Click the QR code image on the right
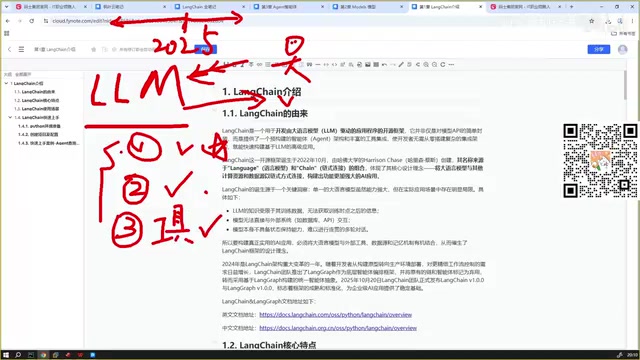640x360 pixels. coord(600,161)
